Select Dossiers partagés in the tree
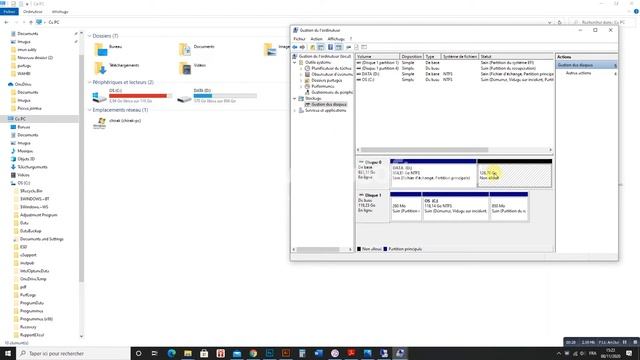640x360 pixels. 327,80
